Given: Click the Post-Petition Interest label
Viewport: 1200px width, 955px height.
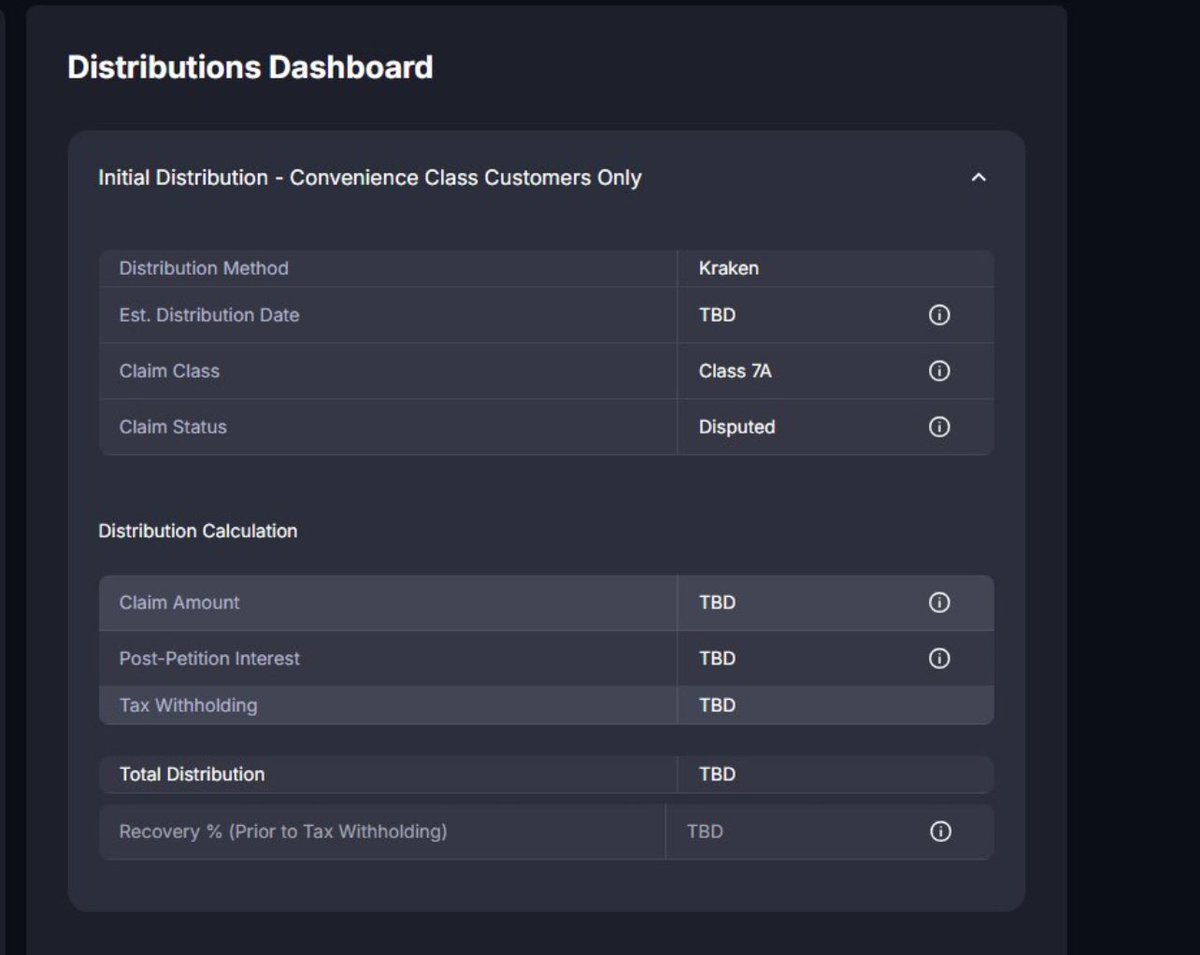Looking at the screenshot, I should (210, 659).
